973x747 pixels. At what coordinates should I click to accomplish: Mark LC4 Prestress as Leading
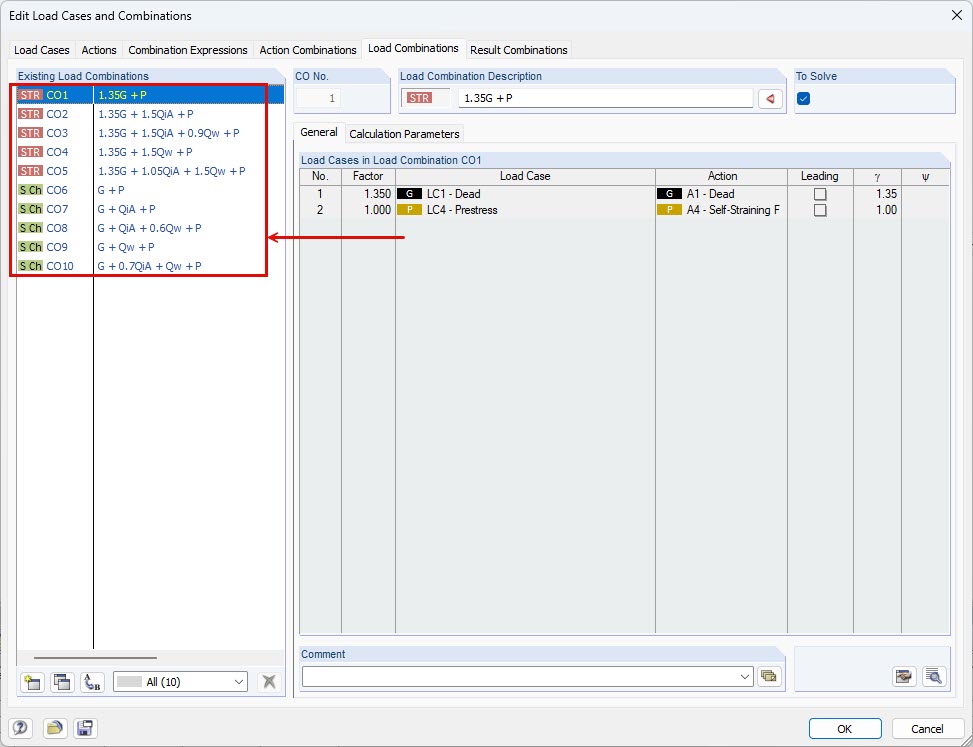tap(819, 210)
